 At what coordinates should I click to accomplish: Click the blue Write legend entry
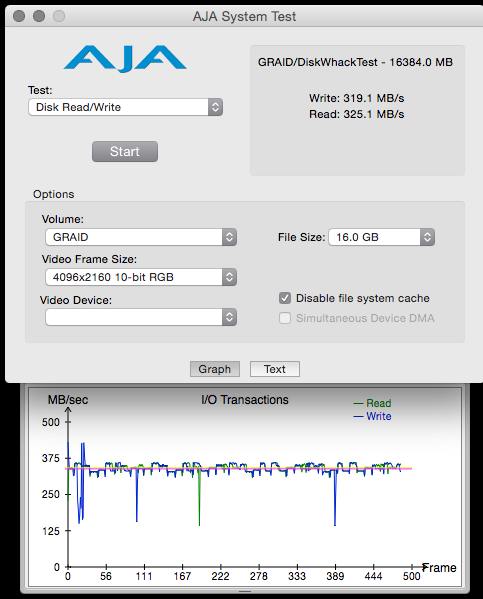coord(373,416)
